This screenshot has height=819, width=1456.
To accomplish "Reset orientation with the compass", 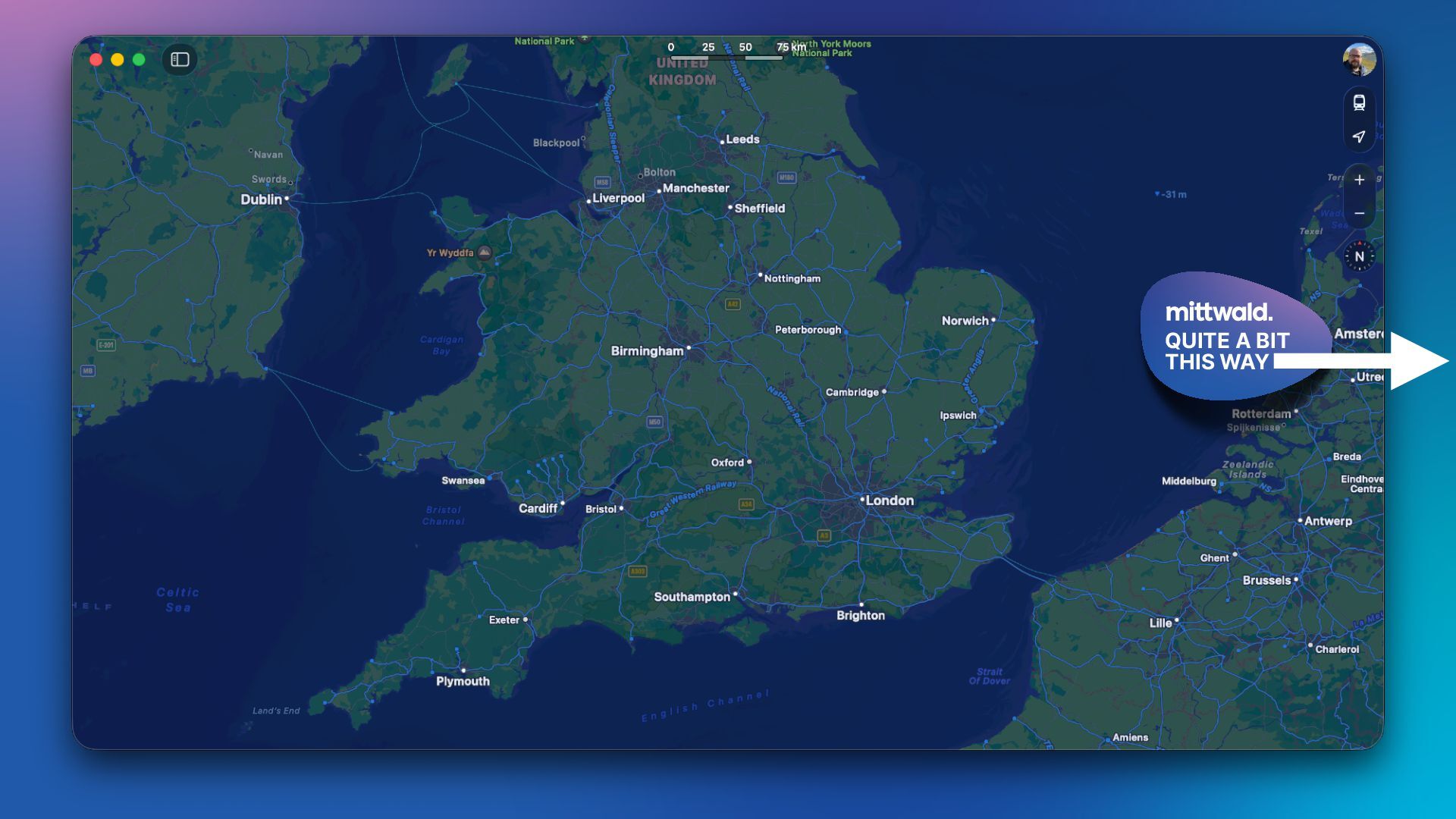I will coord(1359,256).
